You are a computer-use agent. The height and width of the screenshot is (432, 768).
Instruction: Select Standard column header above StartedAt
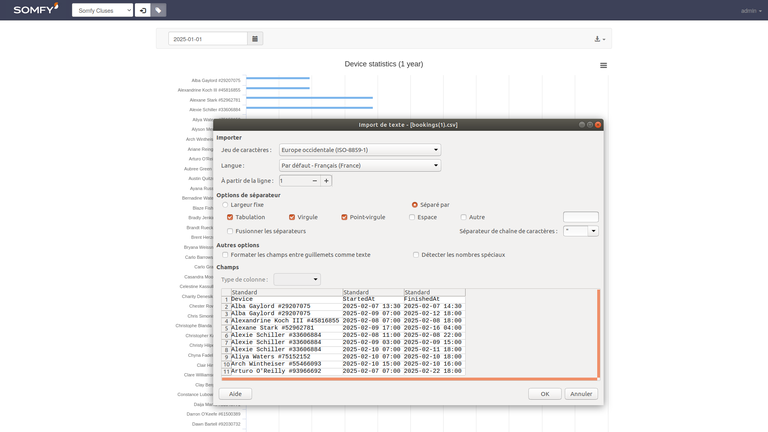(x=373, y=292)
